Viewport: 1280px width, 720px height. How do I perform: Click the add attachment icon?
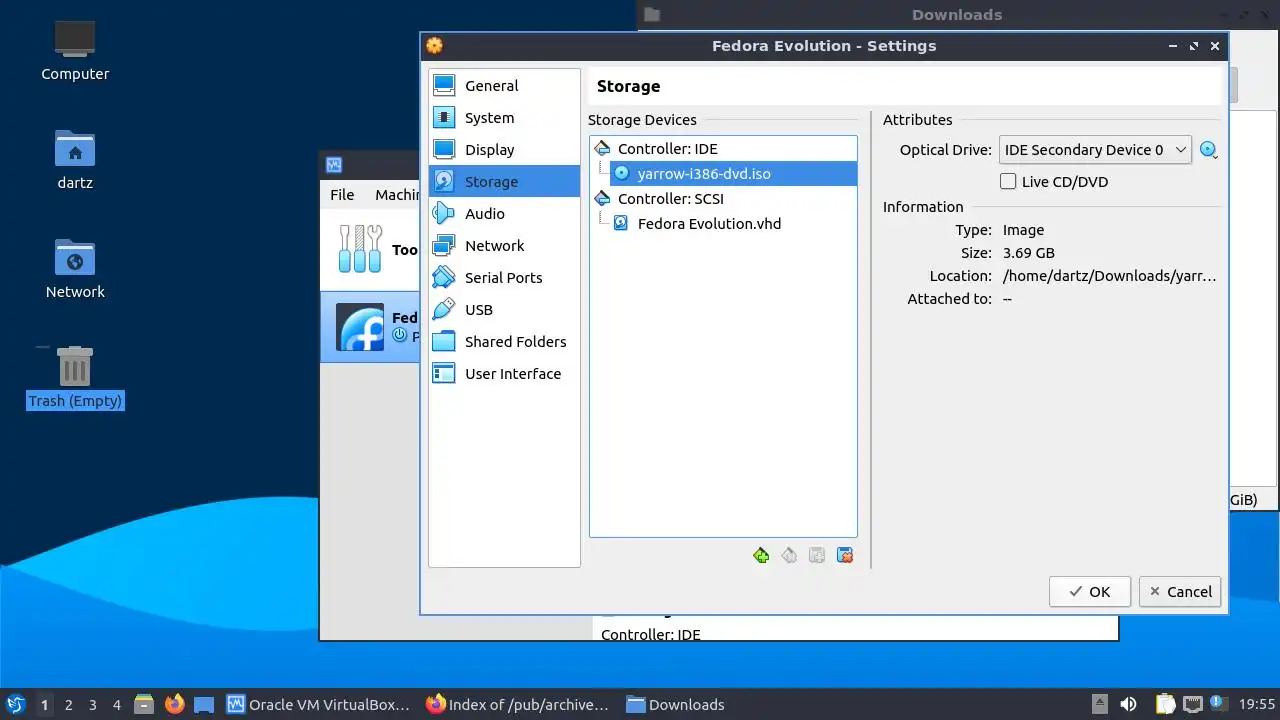tap(817, 556)
